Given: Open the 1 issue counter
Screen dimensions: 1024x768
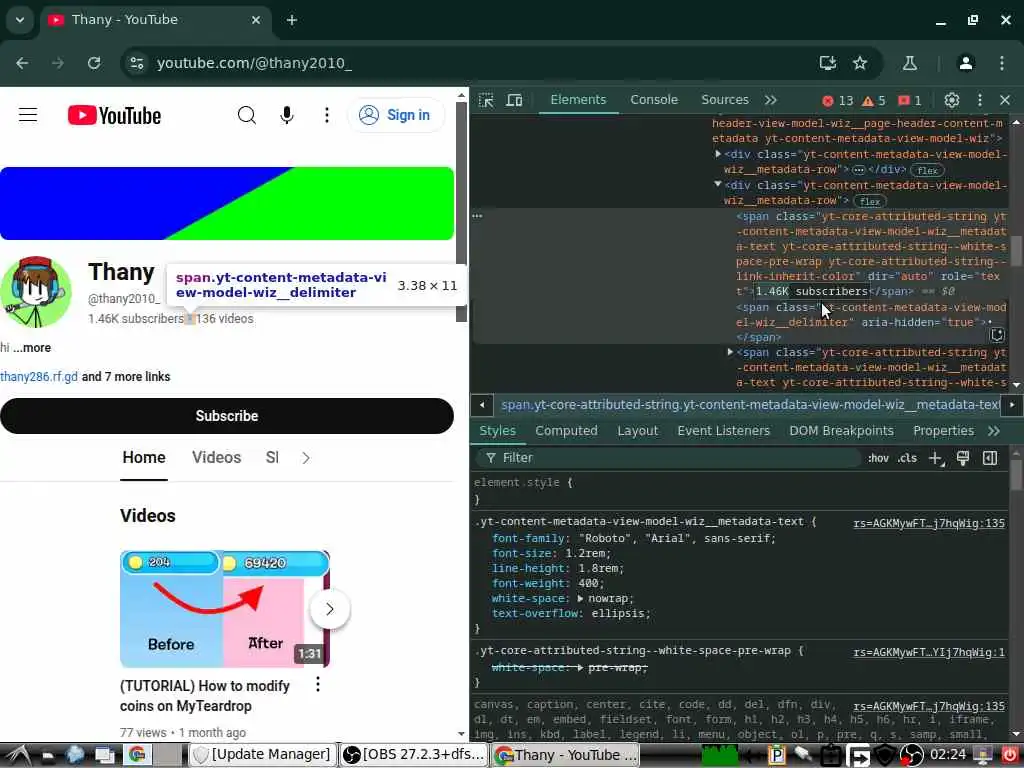Looking at the screenshot, I should tap(910, 101).
